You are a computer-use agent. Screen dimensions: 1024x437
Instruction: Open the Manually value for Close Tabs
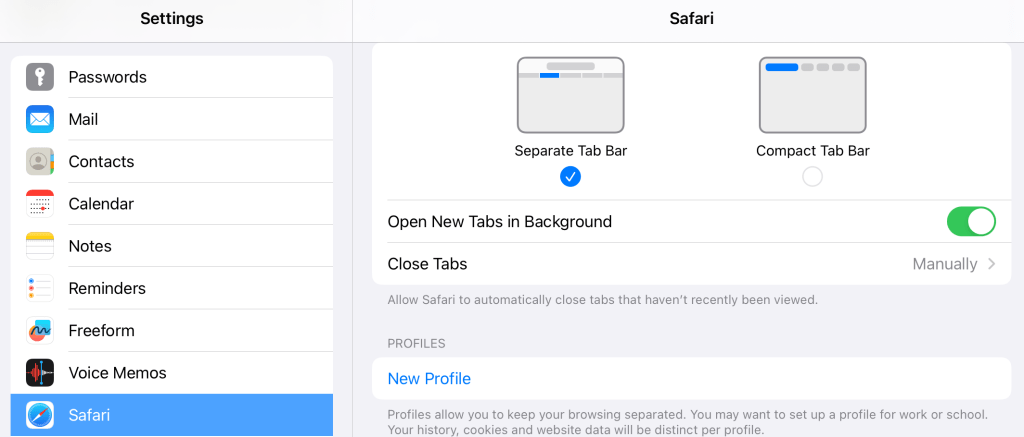(944, 264)
